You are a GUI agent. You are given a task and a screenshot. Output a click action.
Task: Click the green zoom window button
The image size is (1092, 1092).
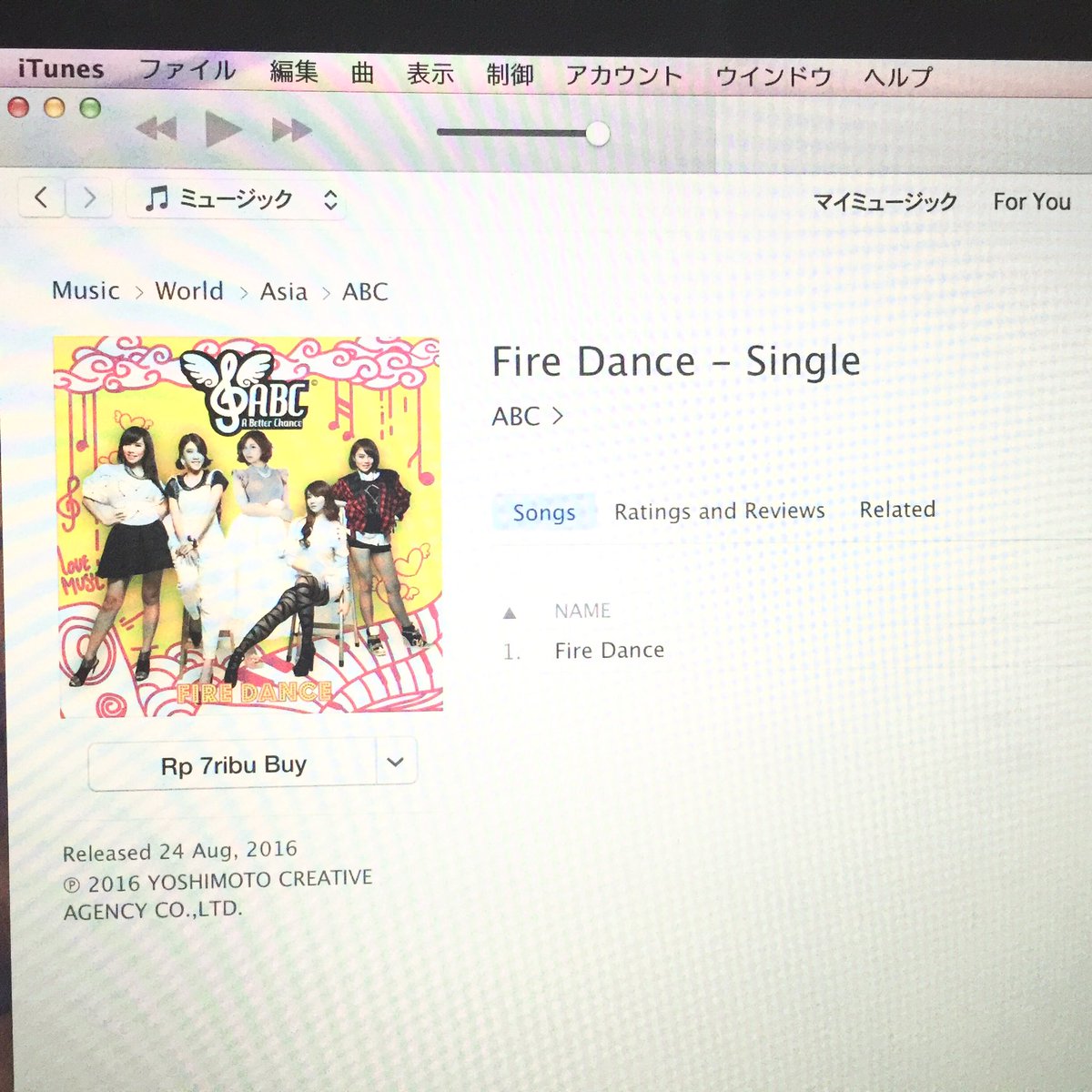click(x=89, y=109)
